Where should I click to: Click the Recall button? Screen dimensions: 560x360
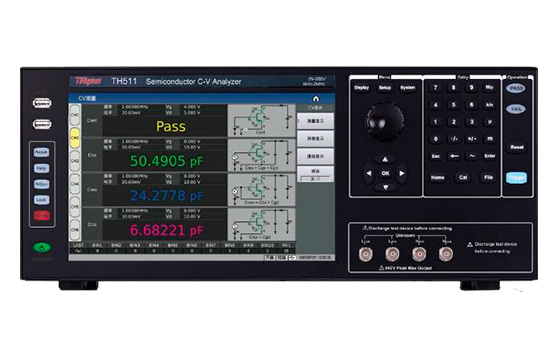tap(41, 152)
